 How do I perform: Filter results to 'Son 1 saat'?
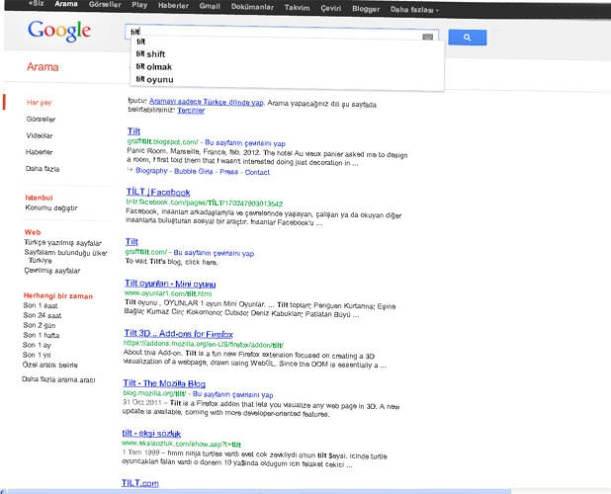click(41, 305)
